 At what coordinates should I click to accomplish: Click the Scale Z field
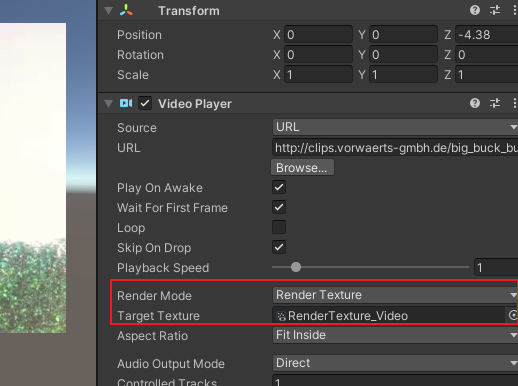click(x=487, y=74)
